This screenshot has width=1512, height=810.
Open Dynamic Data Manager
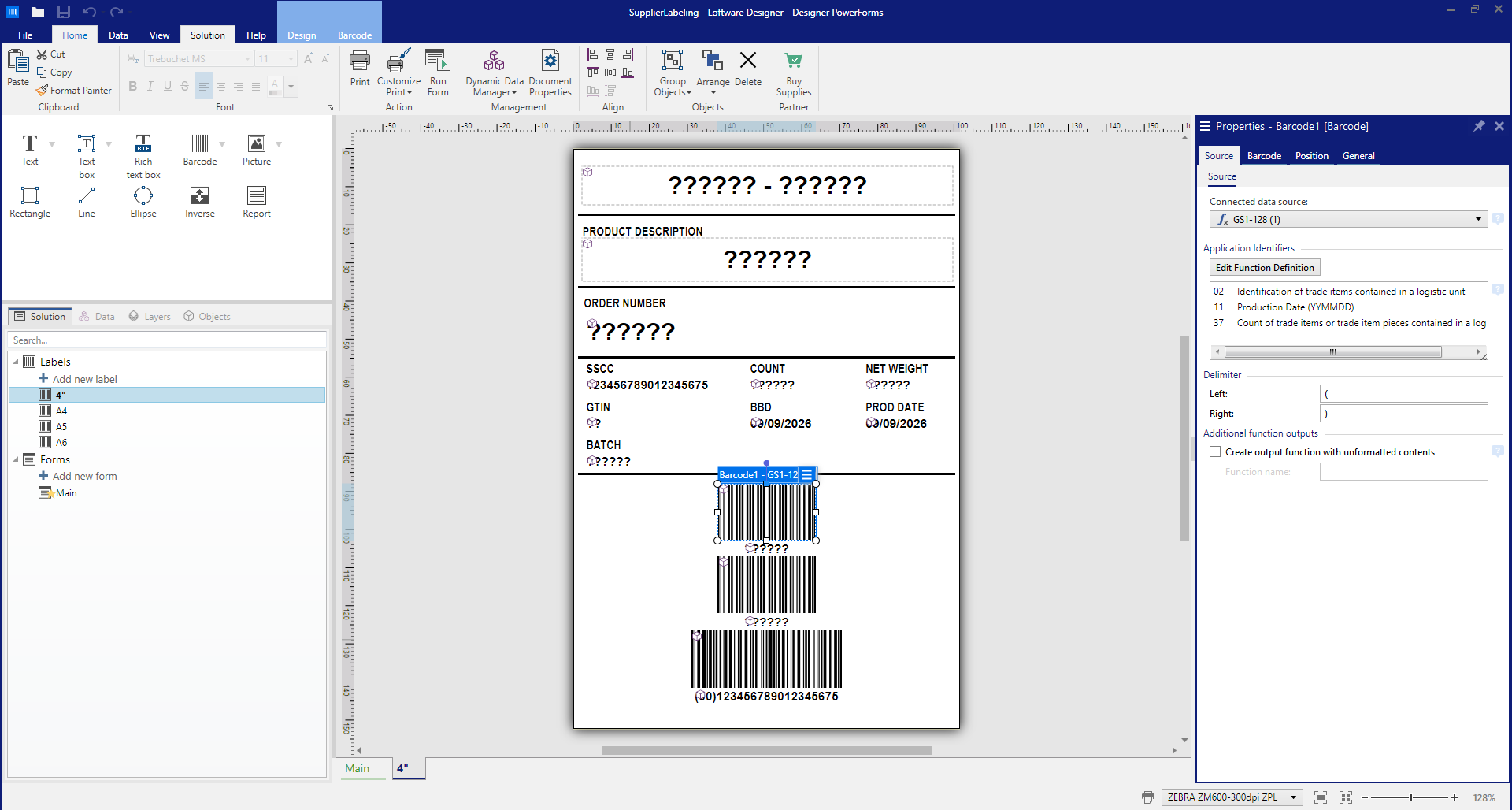[x=495, y=72]
